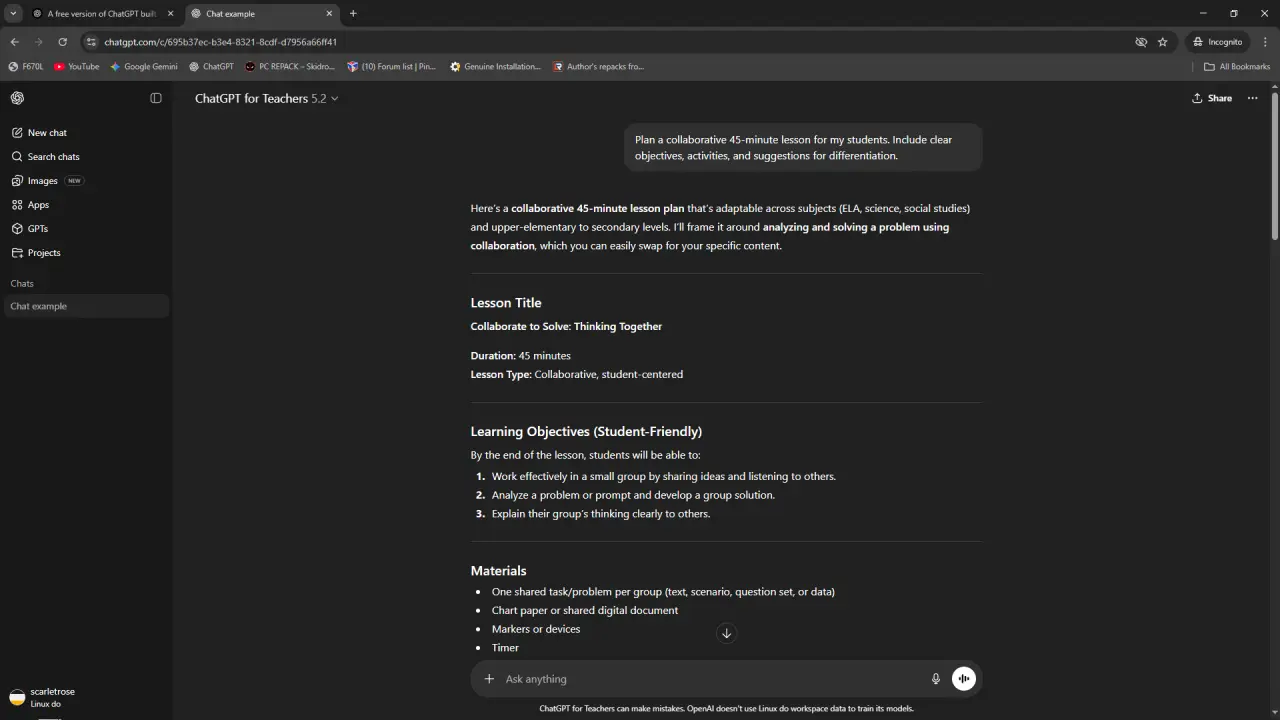Viewport: 1280px width, 720px height.
Task: Open the GPTs page
Action: click(x=87, y=228)
